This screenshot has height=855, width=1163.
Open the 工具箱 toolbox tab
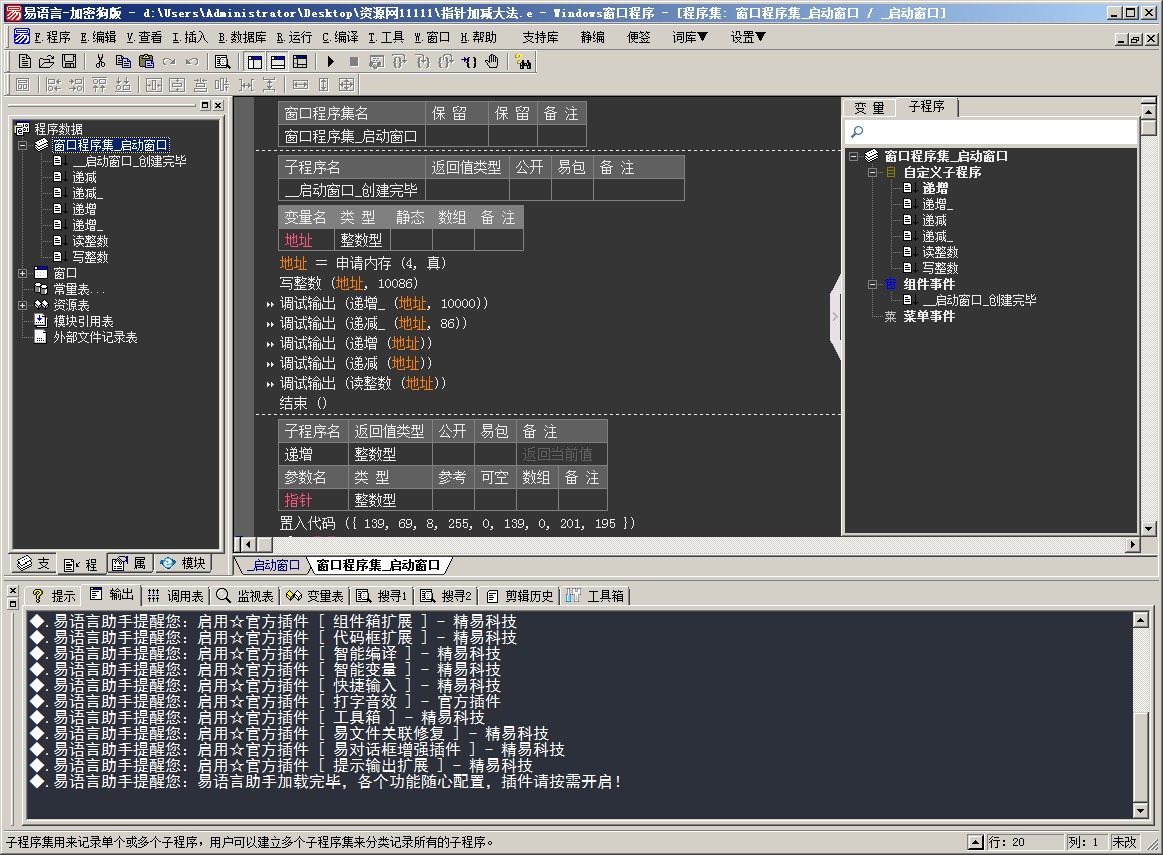(x=595, y=595)
